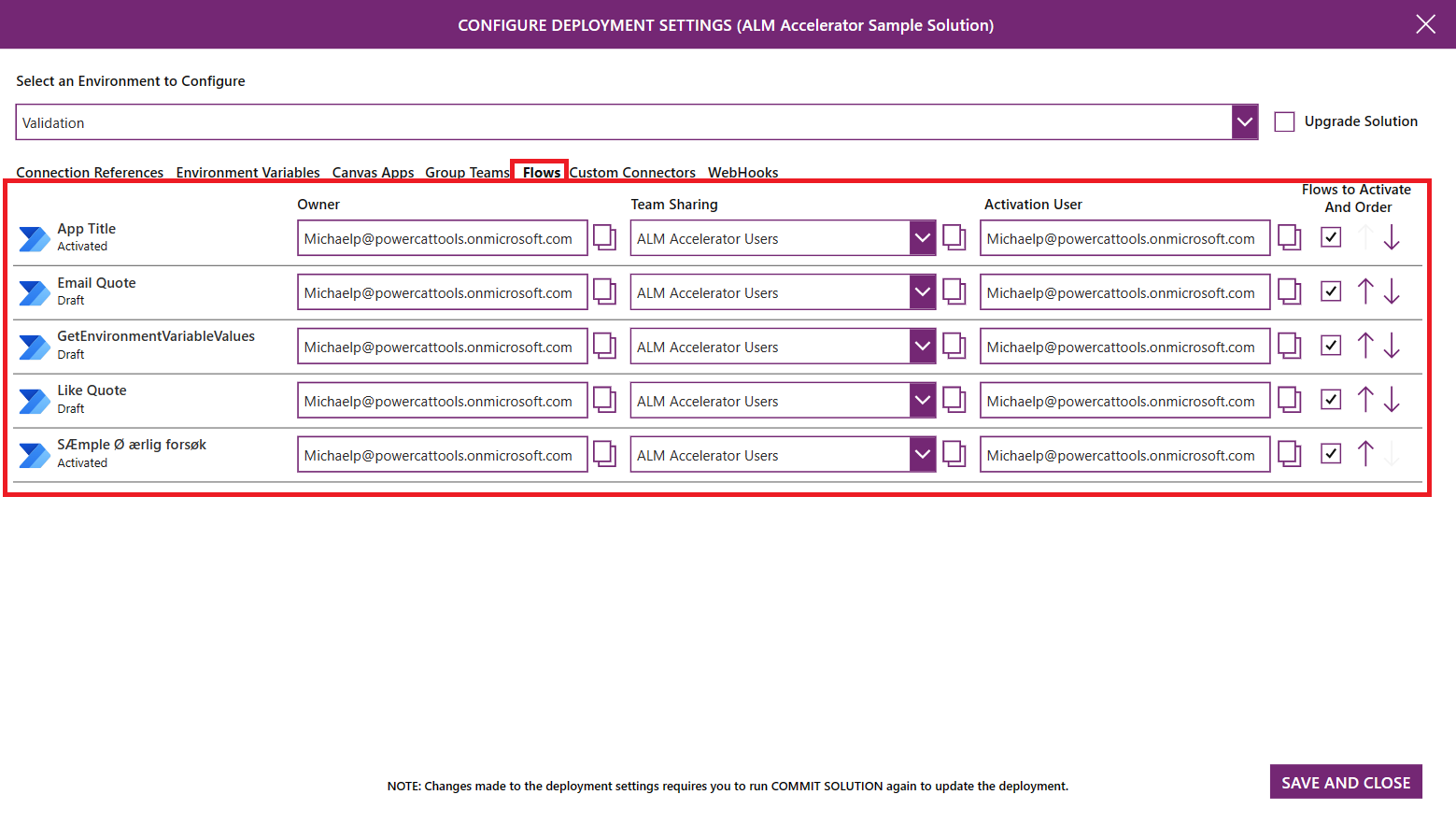Move Like Quote flow up in order
Screen dimensions: 1456x823
click(x=1365, y=400)
